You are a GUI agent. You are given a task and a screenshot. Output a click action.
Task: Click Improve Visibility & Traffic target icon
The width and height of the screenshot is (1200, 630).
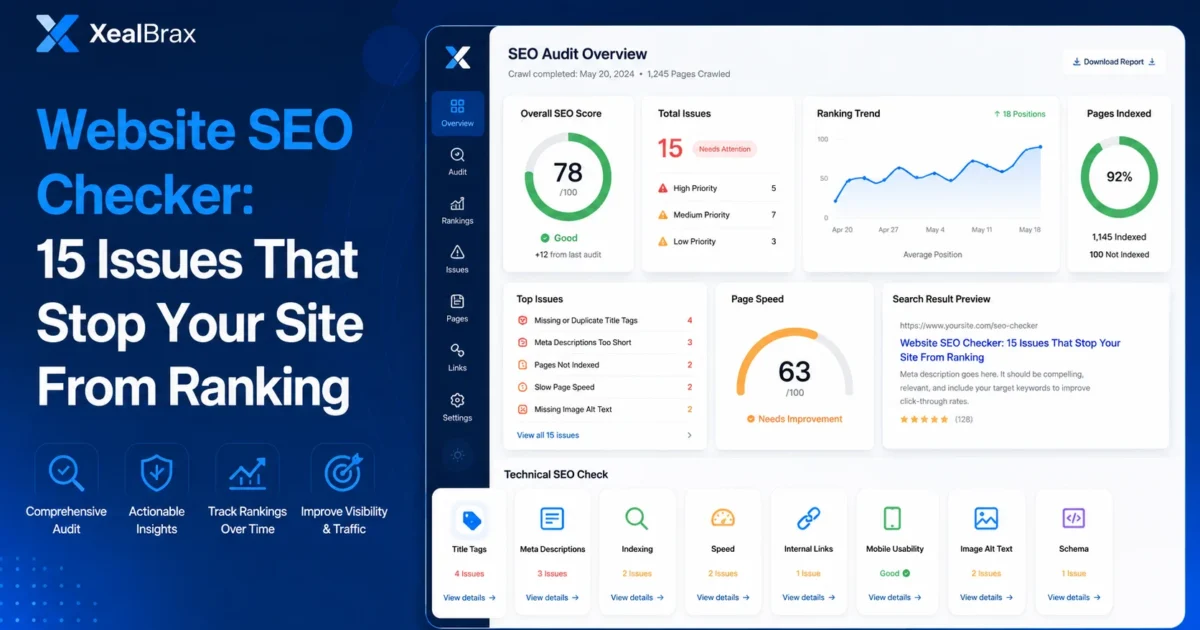point(343,472)
